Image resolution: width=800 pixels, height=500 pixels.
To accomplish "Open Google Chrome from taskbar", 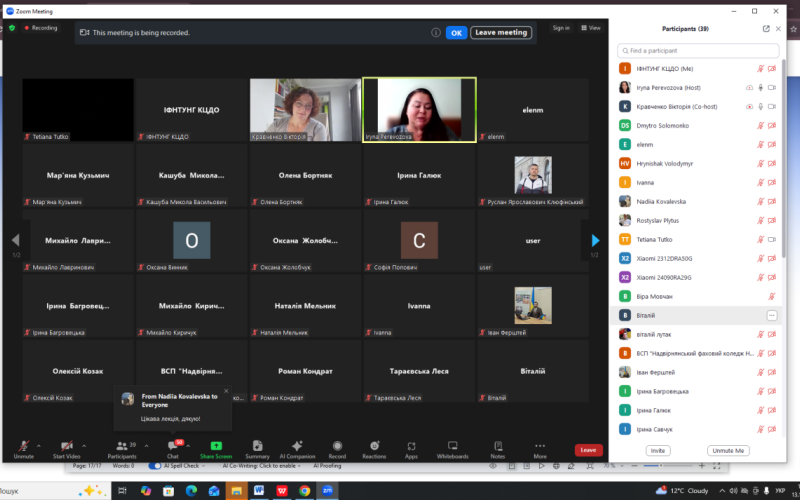I will 305,491.
